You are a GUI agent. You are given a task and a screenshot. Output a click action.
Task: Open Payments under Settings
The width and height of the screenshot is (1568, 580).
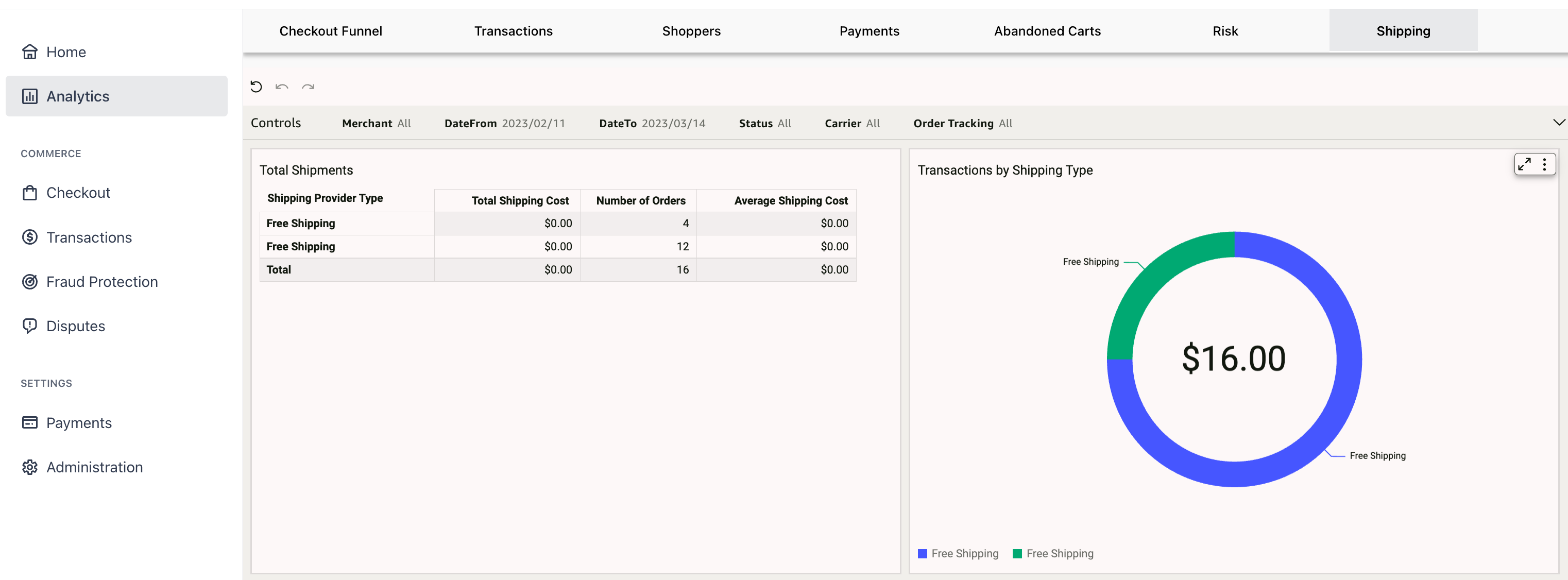click(116, 423)
